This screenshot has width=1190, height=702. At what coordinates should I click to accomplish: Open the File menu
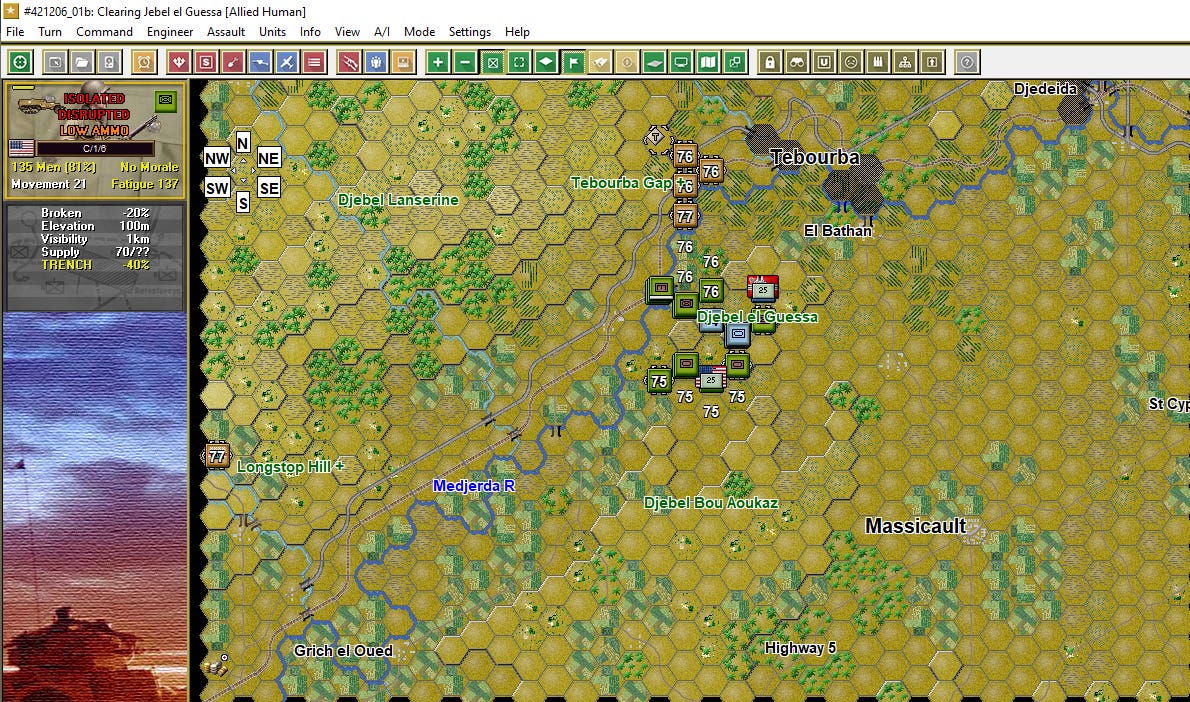[15, 32]
